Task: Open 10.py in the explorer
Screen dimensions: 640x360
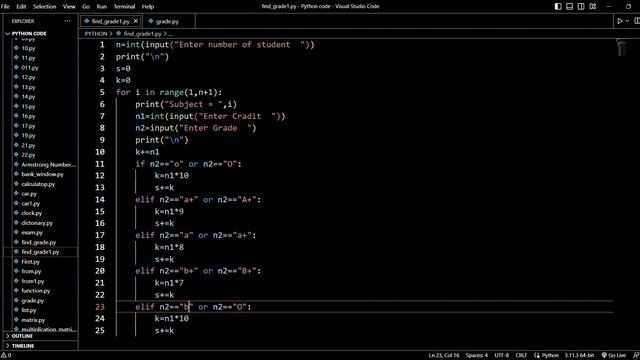Action: click(x=28, y=48)
